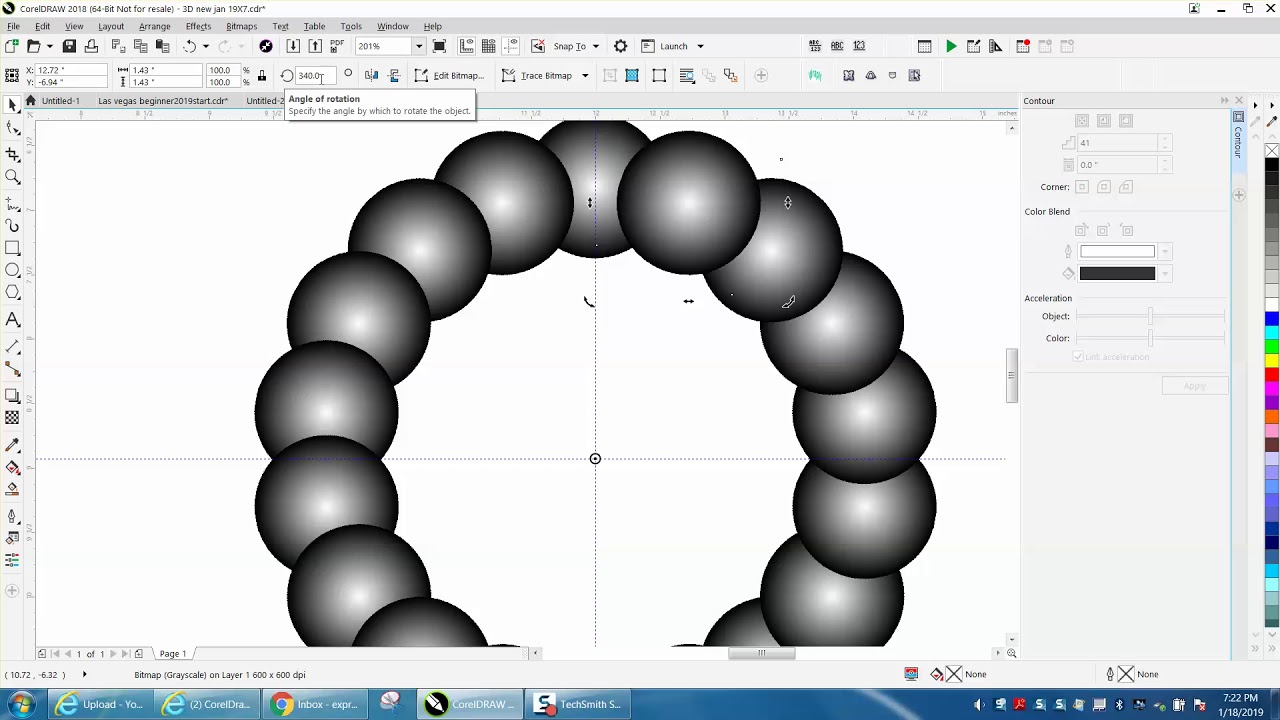
Task: Toggle Show Grid icon
Action: tap(488, 46)
